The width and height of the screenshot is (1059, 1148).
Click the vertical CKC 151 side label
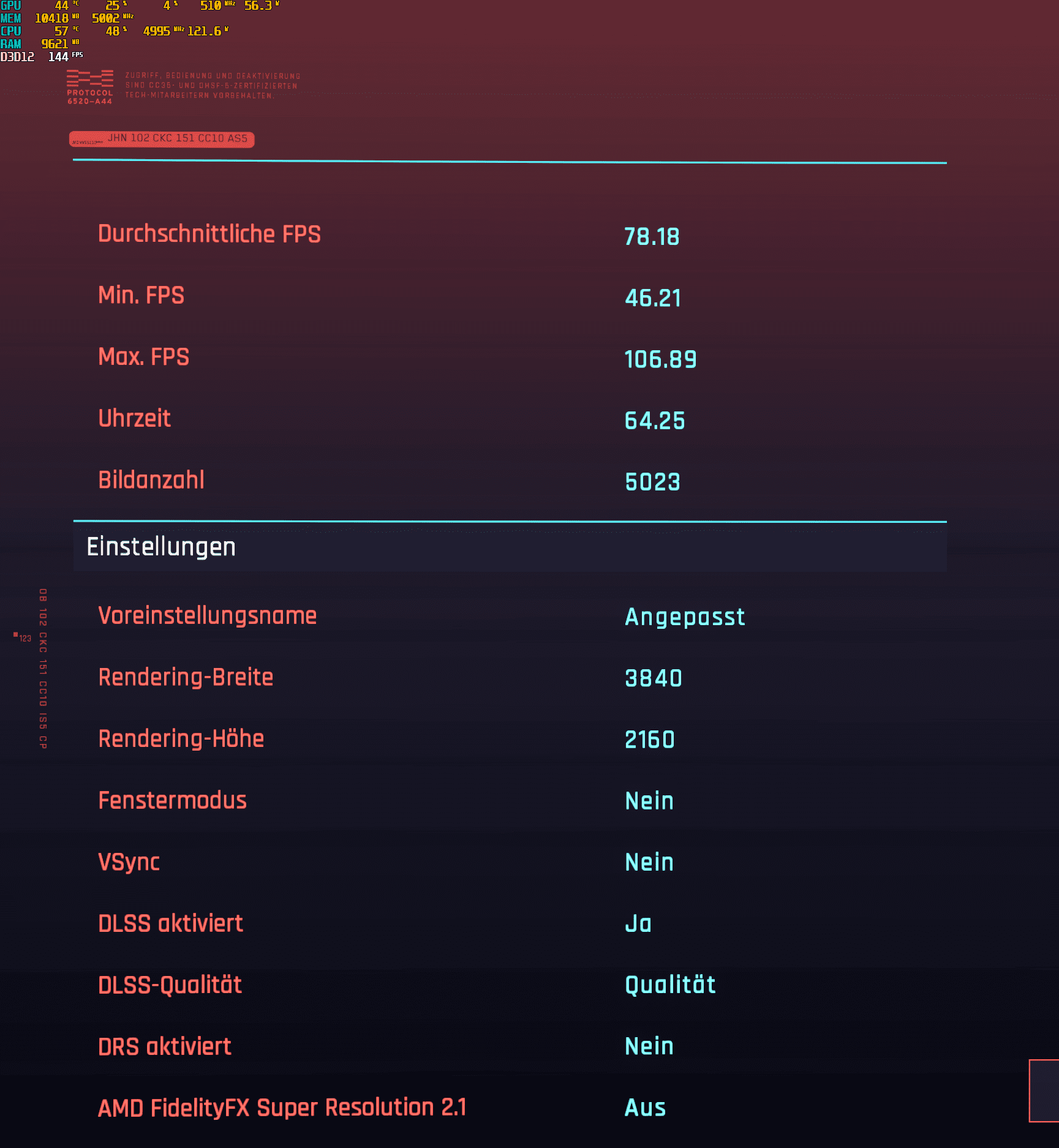click(43, 668)
